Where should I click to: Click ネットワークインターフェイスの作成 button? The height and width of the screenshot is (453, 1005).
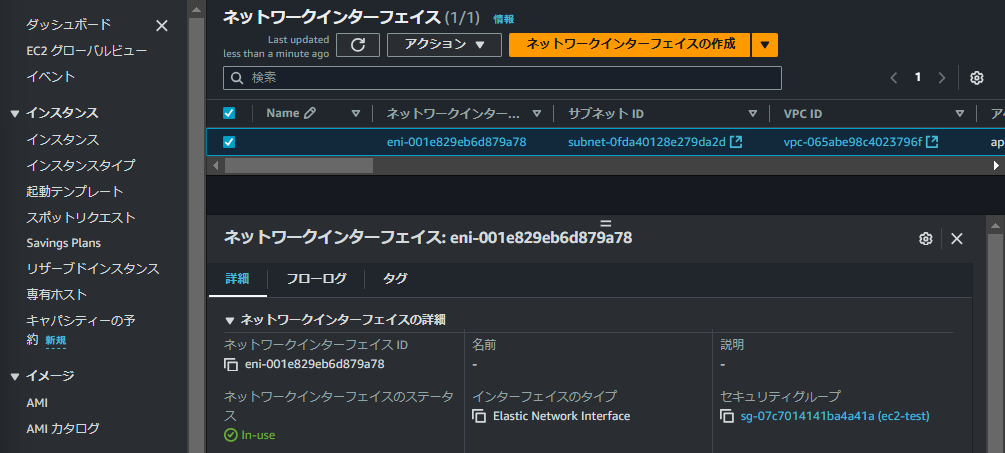point(629,45)
